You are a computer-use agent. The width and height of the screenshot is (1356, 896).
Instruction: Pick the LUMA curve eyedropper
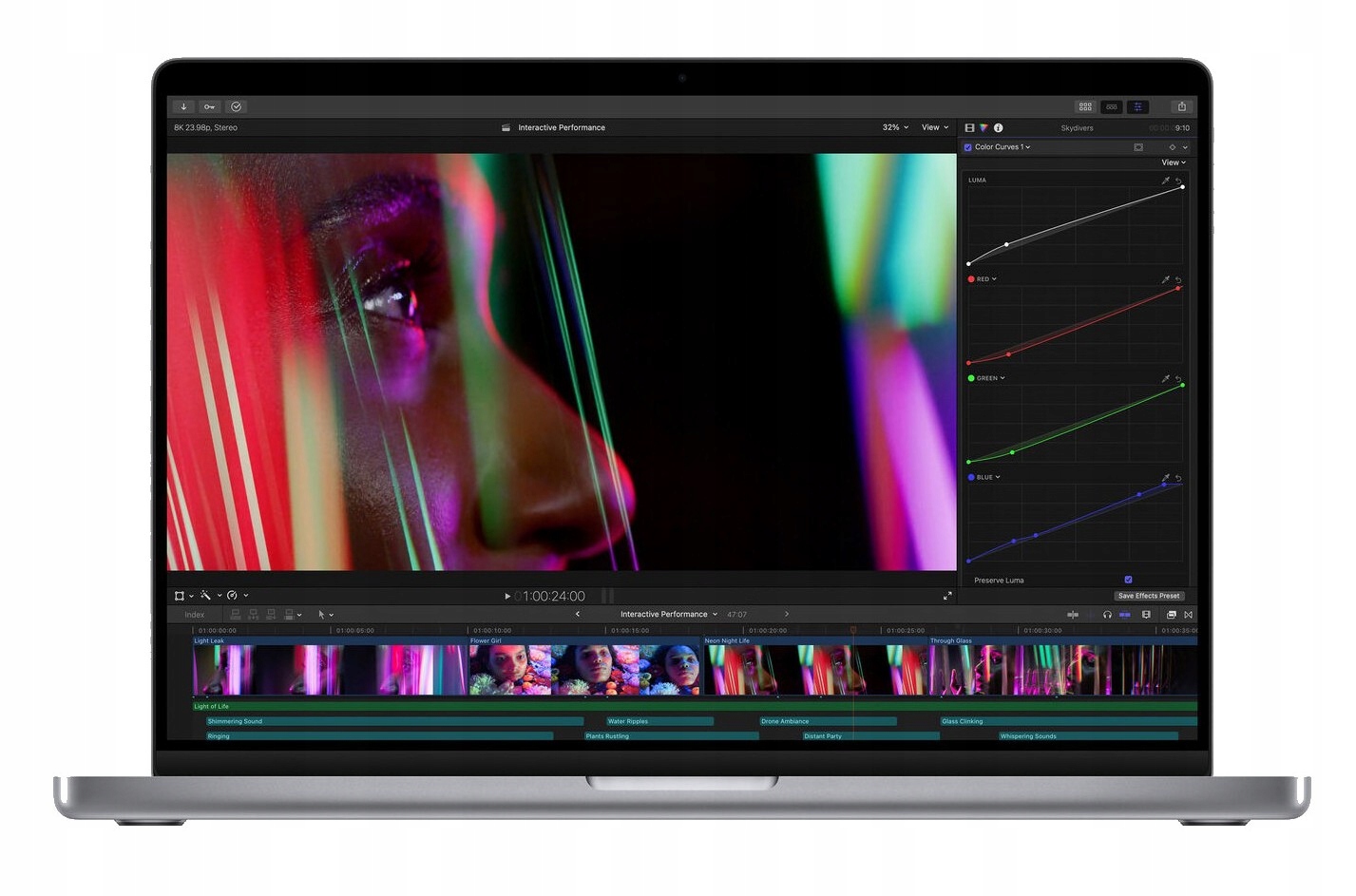(x=1166, y=181)
